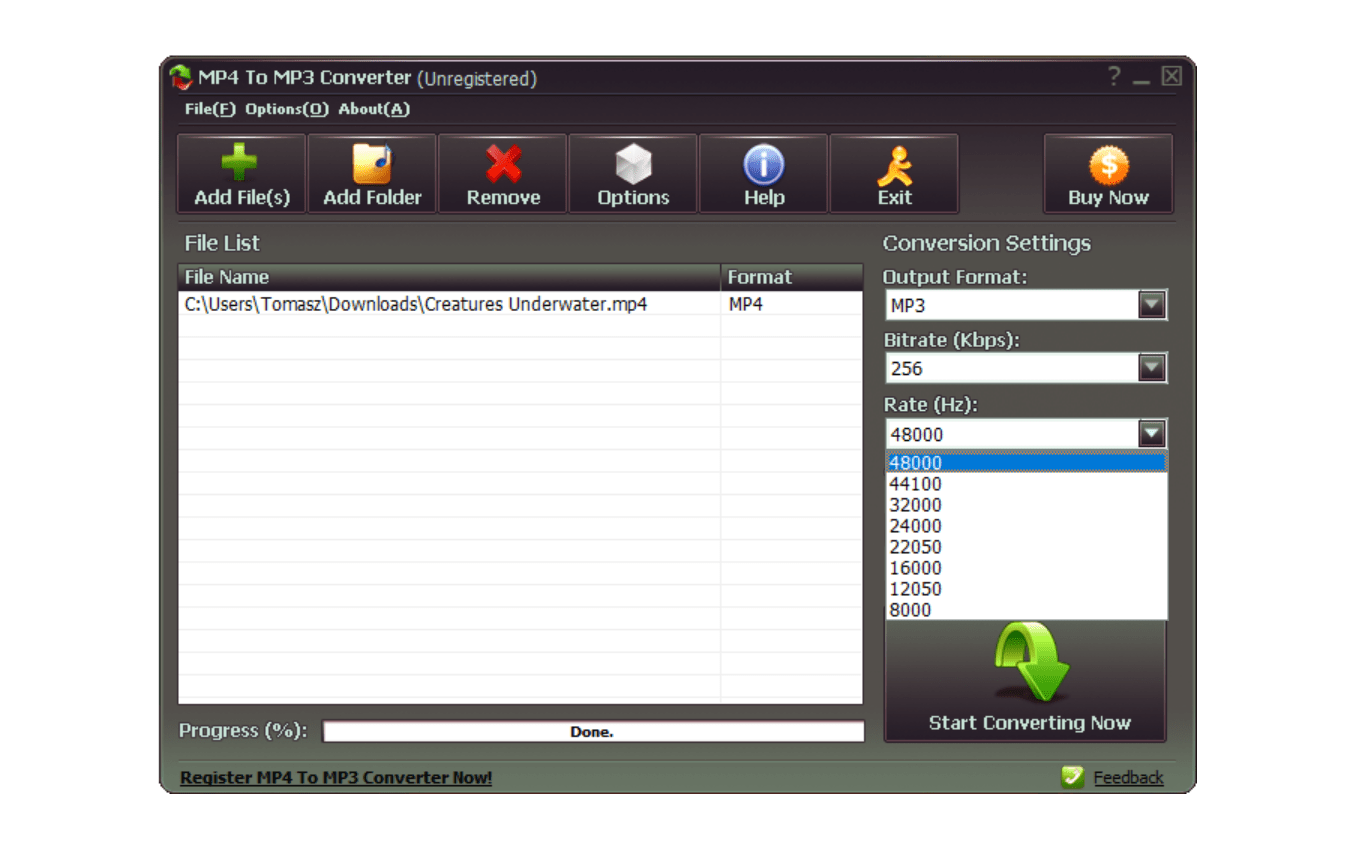Open the File(F) menu

[210, 109]
